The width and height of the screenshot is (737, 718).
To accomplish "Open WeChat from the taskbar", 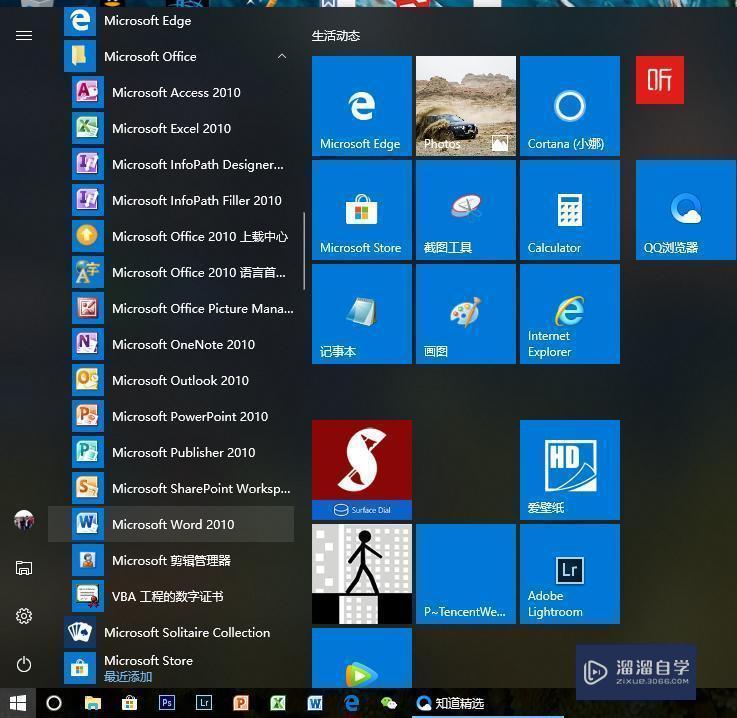I will (389, 703).
